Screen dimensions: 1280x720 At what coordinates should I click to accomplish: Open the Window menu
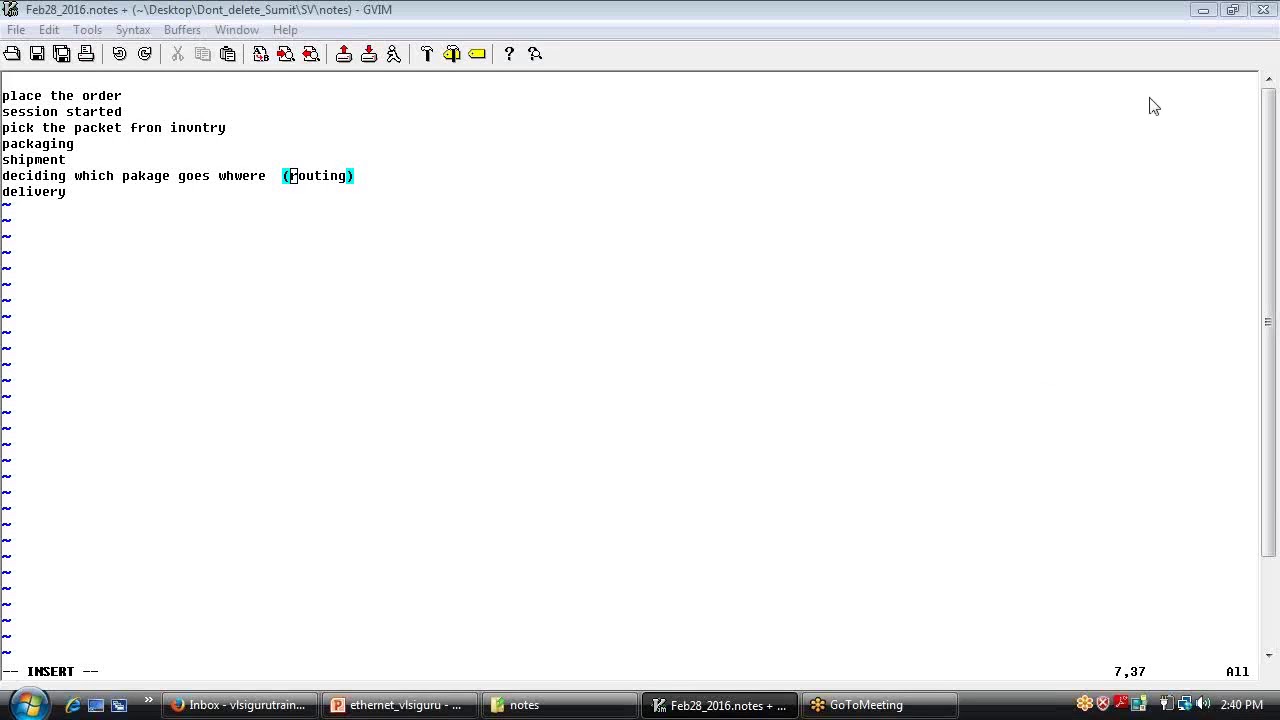pos(237,30)
